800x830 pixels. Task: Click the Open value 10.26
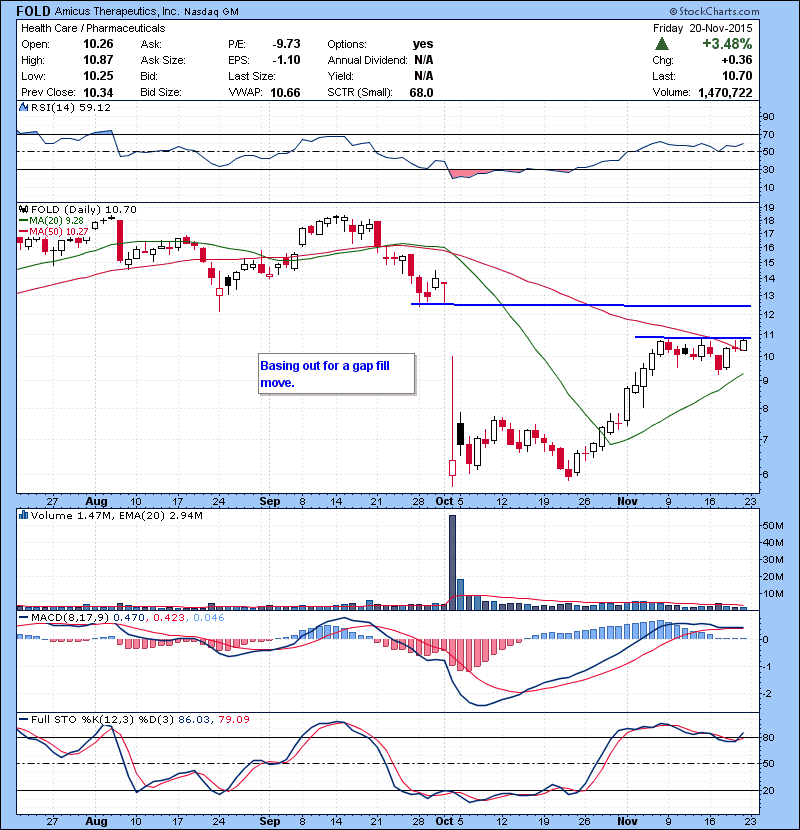point(98,44)
